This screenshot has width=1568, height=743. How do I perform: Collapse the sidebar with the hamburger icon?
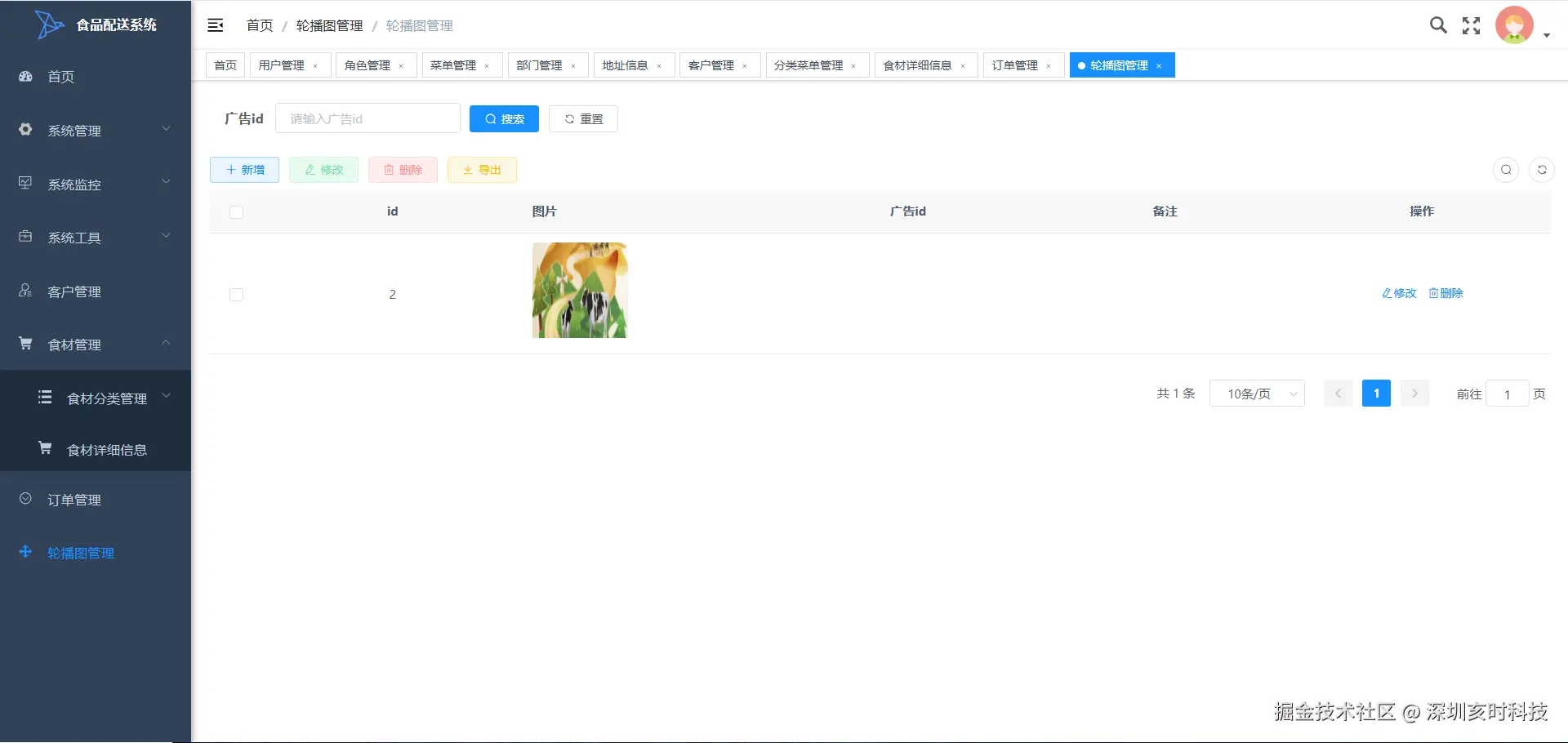pyautogui.click(x=215, y=25)
